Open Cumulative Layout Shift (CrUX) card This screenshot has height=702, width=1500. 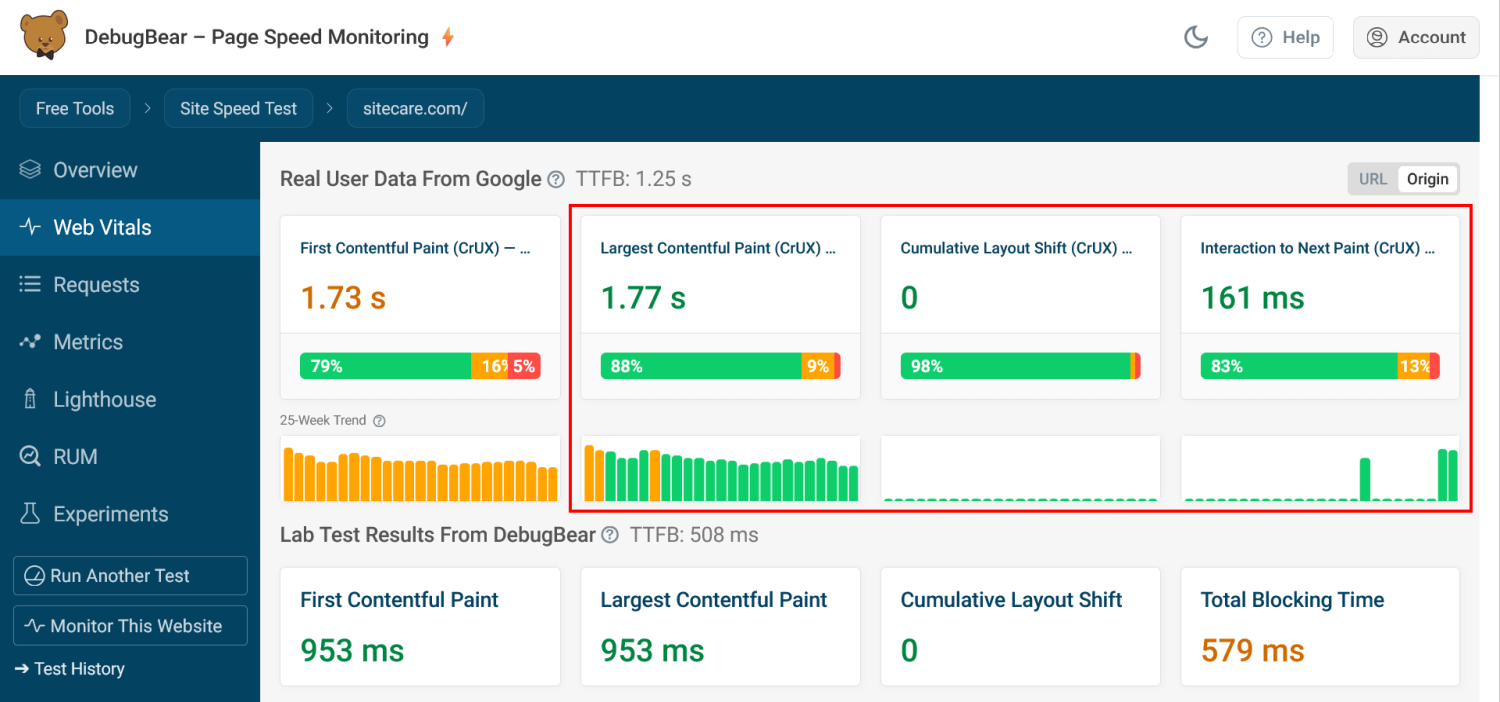click(x=1020, y=307)
